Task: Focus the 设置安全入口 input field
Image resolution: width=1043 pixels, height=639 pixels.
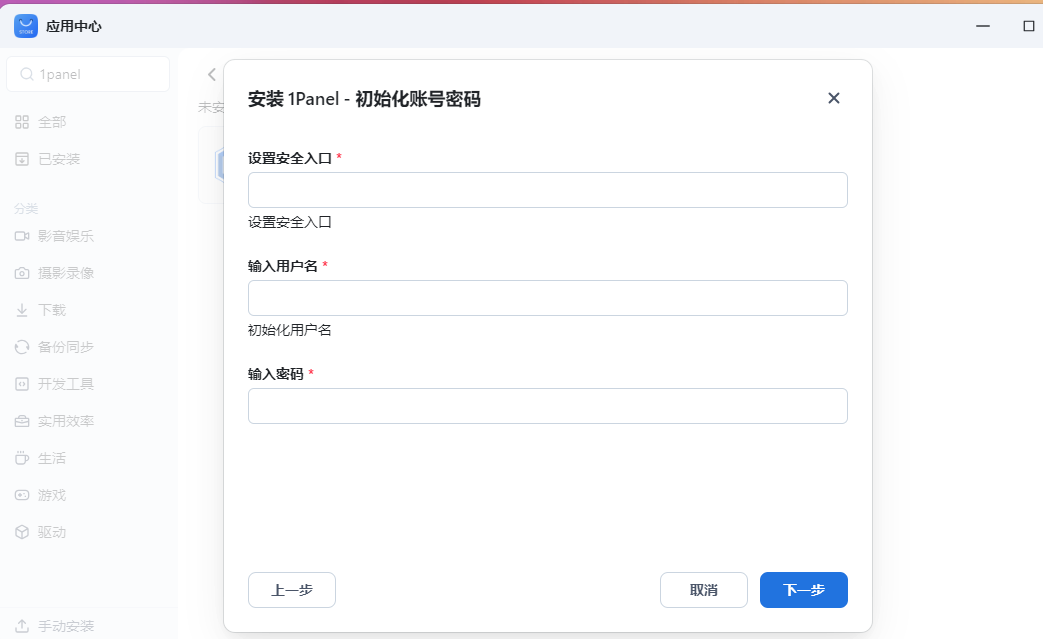Action: 547,190
